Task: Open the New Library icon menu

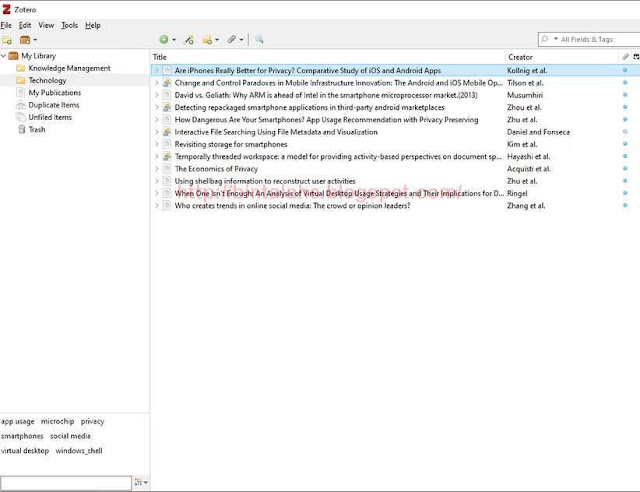Action: pos(28,40)
